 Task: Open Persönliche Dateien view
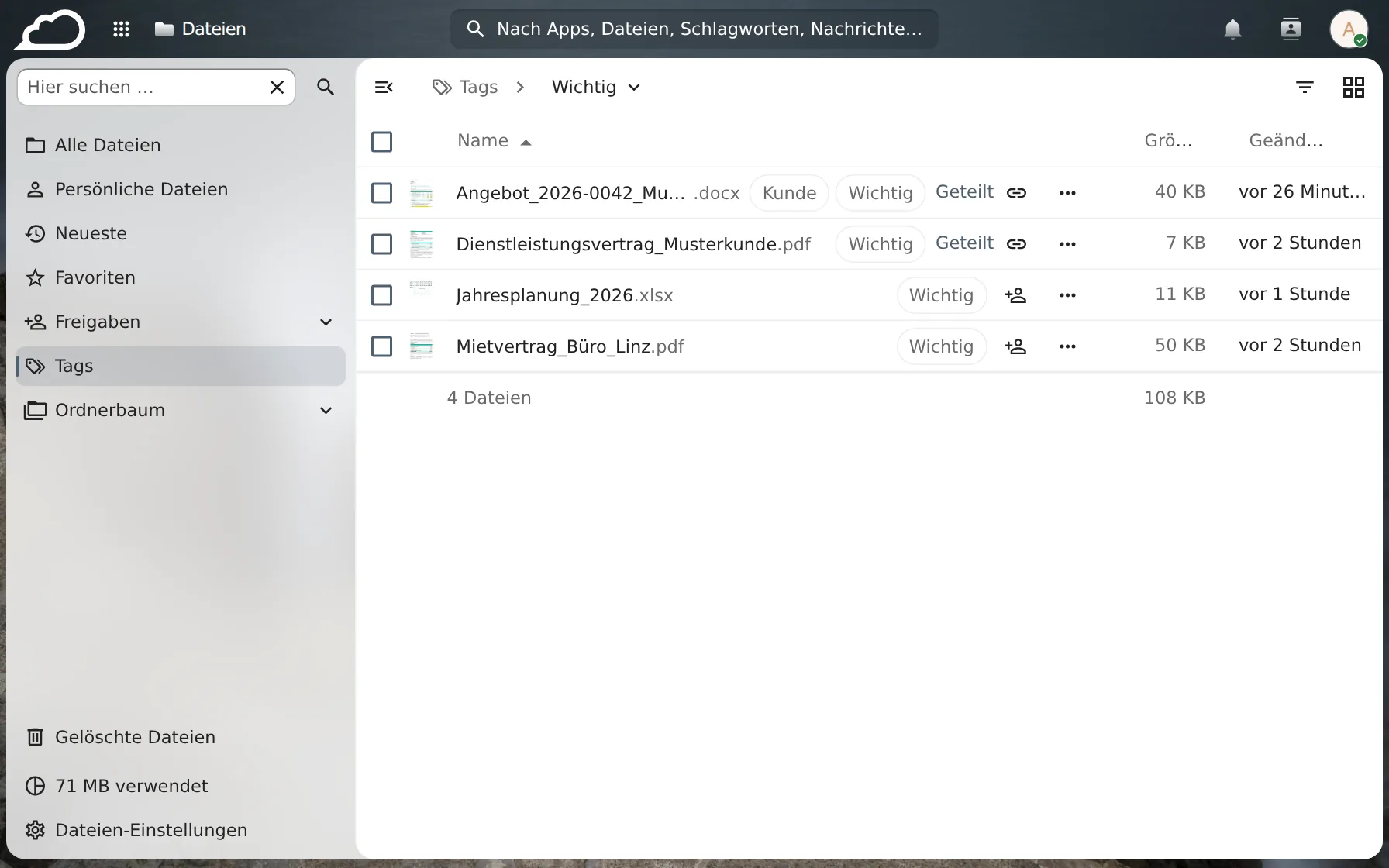tap(181, 190)
